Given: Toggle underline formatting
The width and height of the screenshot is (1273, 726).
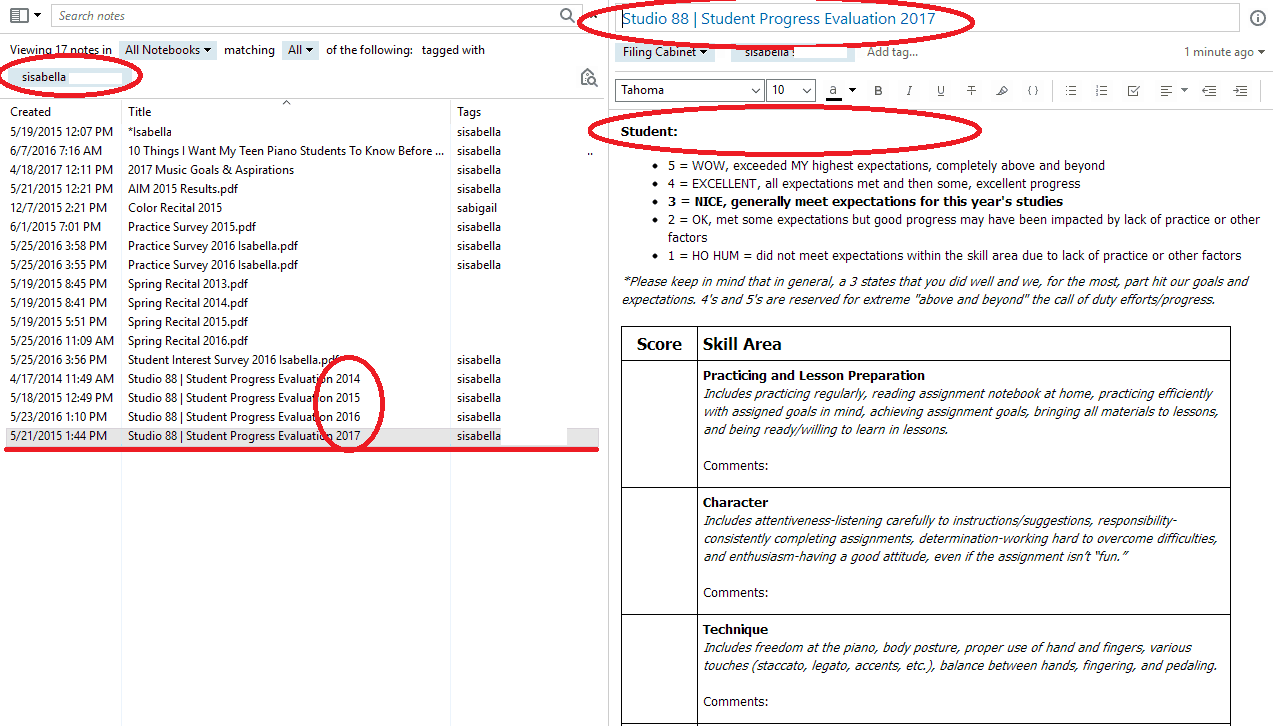Looking at the screenshot, I should pyautogui.click(x=940, y=91).
